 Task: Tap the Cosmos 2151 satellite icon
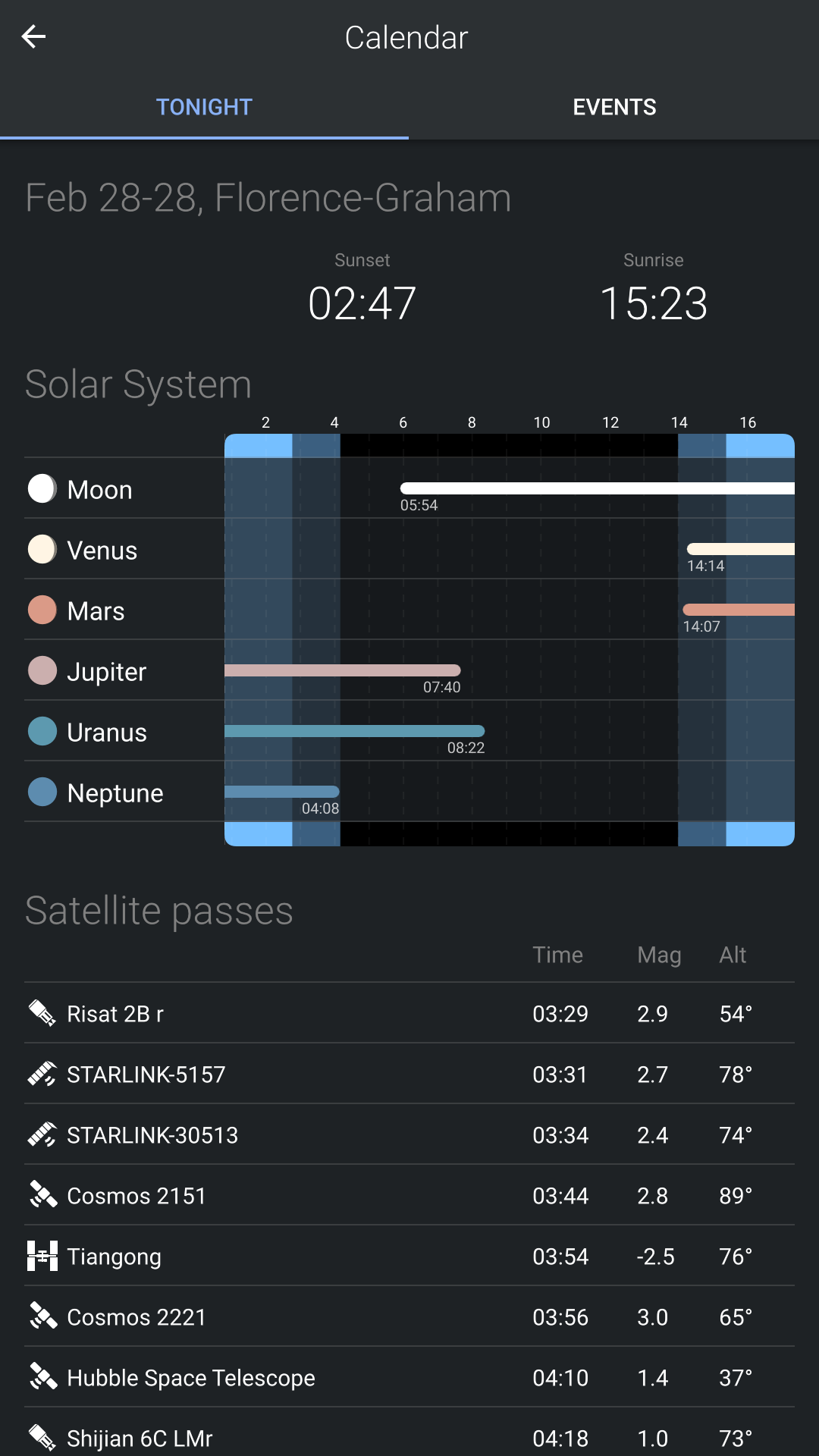coord(42,1195)
